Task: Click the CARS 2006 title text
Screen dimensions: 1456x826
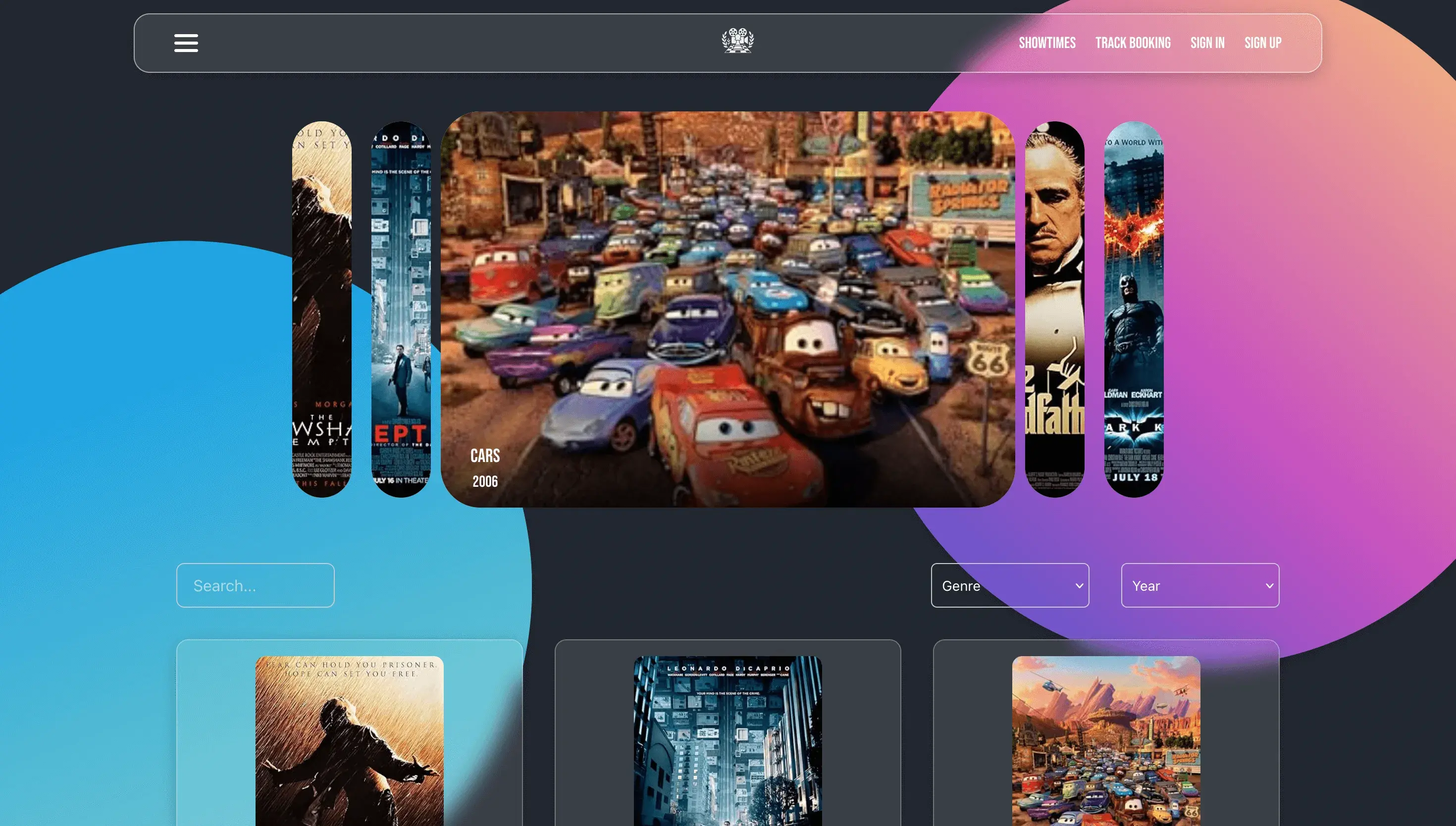Action: [485, 456]
